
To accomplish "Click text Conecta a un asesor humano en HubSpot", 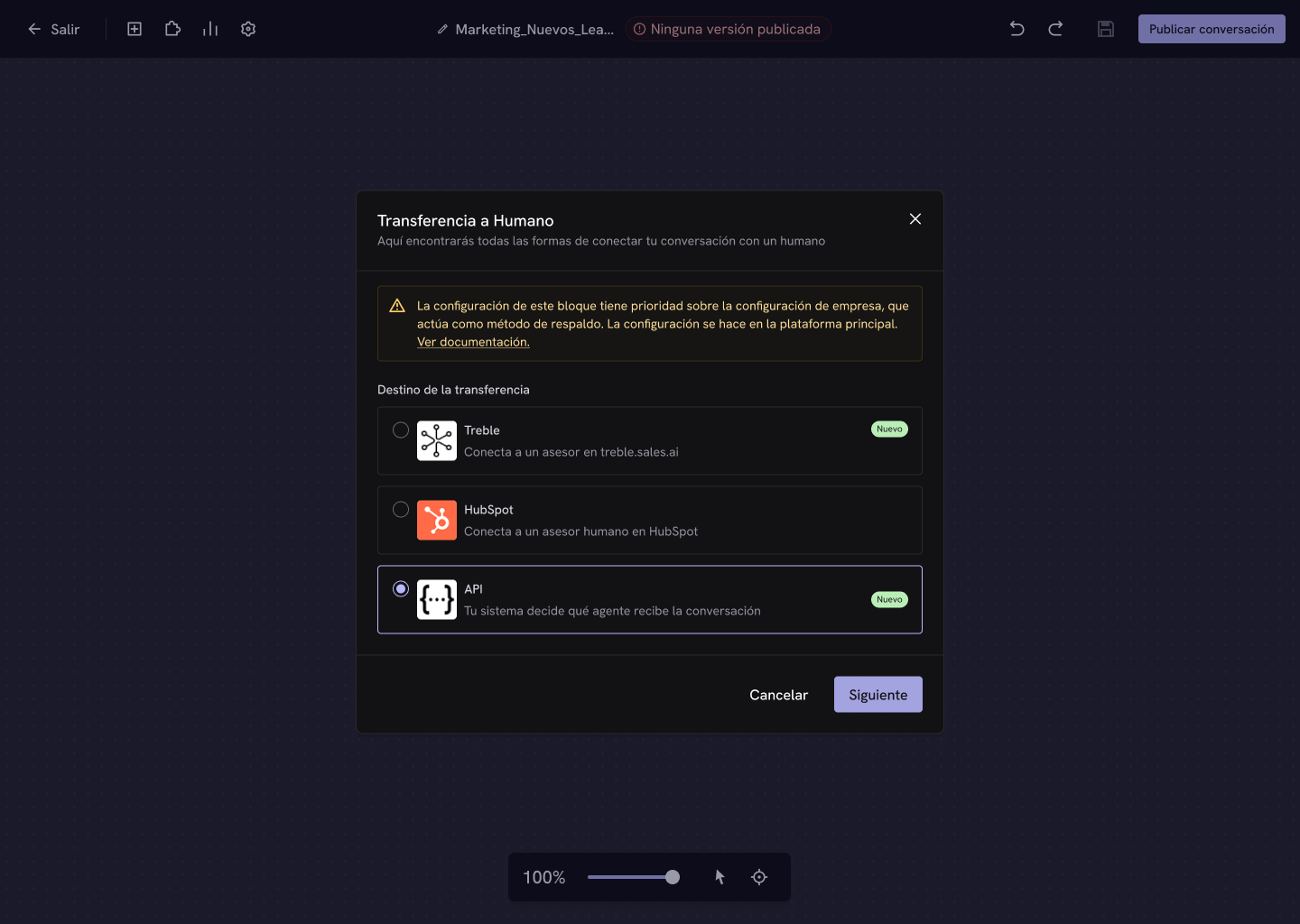I will click(580, 531).
